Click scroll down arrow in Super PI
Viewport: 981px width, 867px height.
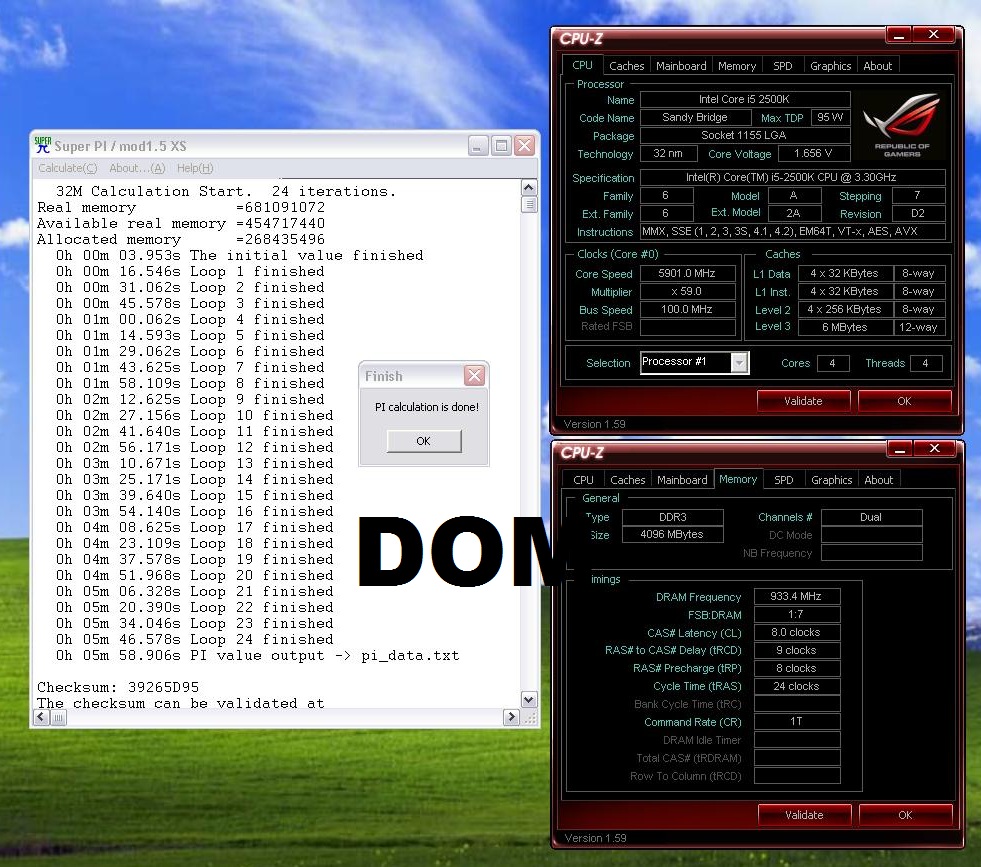click(529, 700)
